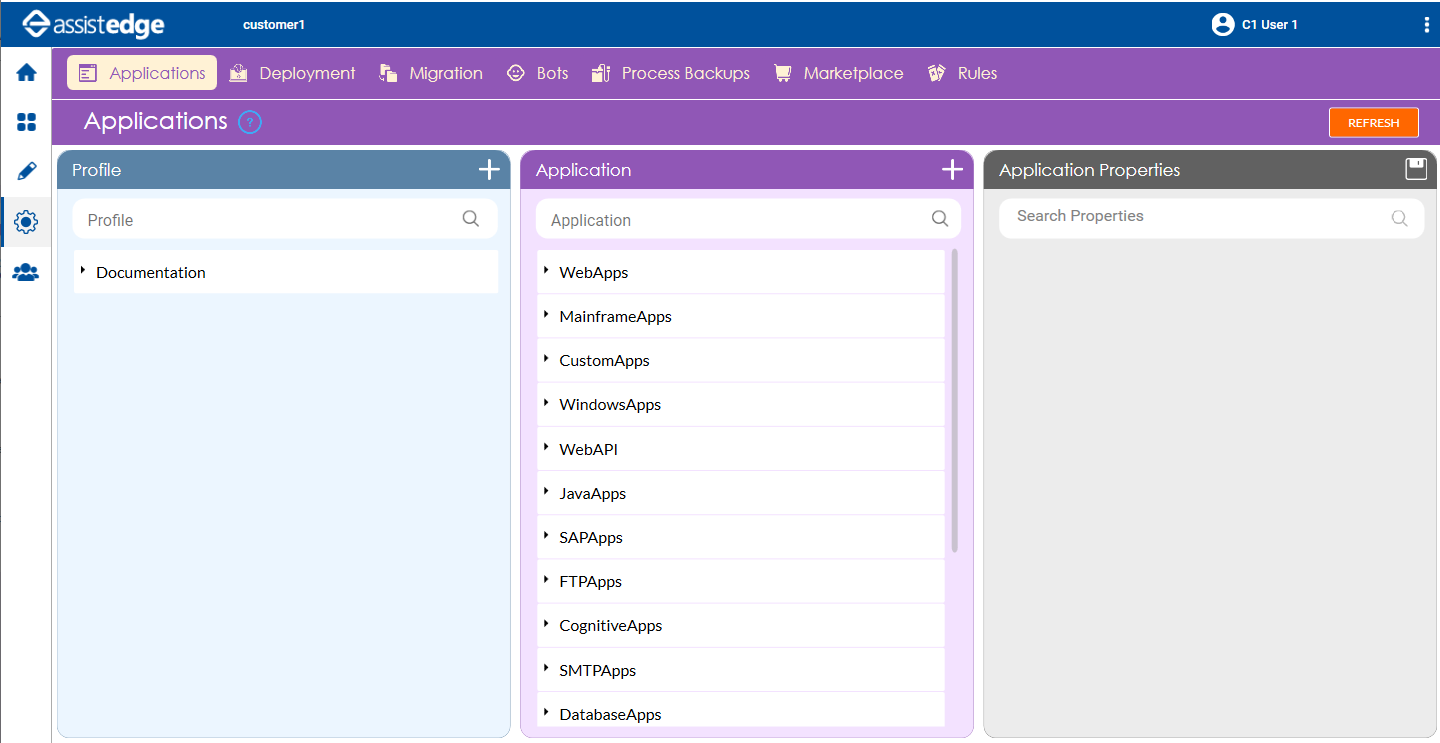Image resolution: width=1440 pixels, height=743 pixels.
Task: Switch to the Bots tab
Action: coord(538,73)
